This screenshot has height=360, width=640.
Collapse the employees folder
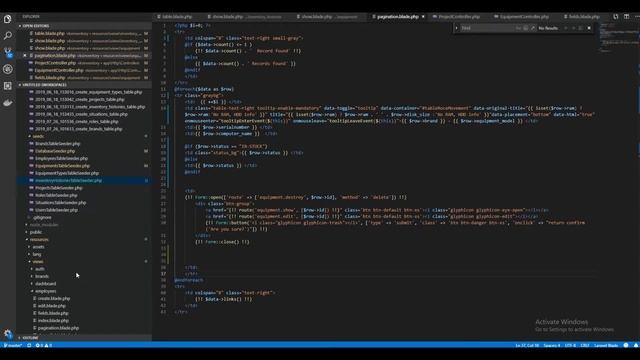click(x=45, y=291)
